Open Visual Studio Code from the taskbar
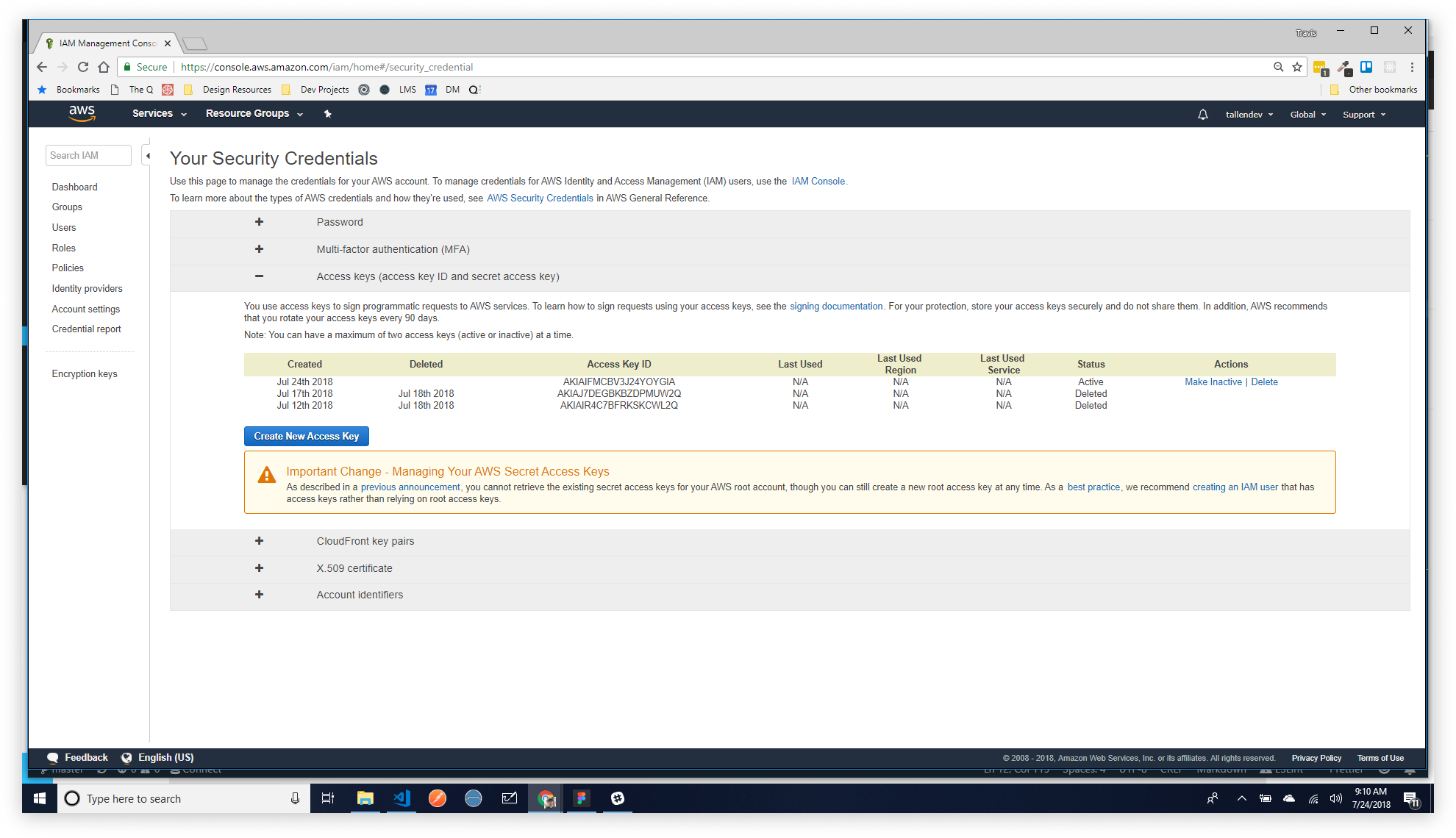Image resolution: width=1456 pixels, height=838 pixels. pos(402,798)
